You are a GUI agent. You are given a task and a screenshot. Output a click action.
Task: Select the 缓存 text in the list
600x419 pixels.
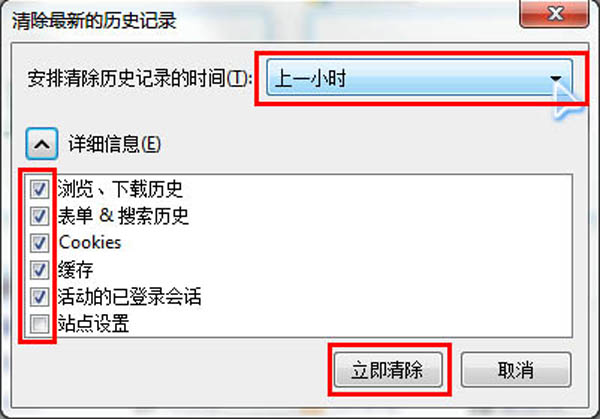tap(75, 270)
